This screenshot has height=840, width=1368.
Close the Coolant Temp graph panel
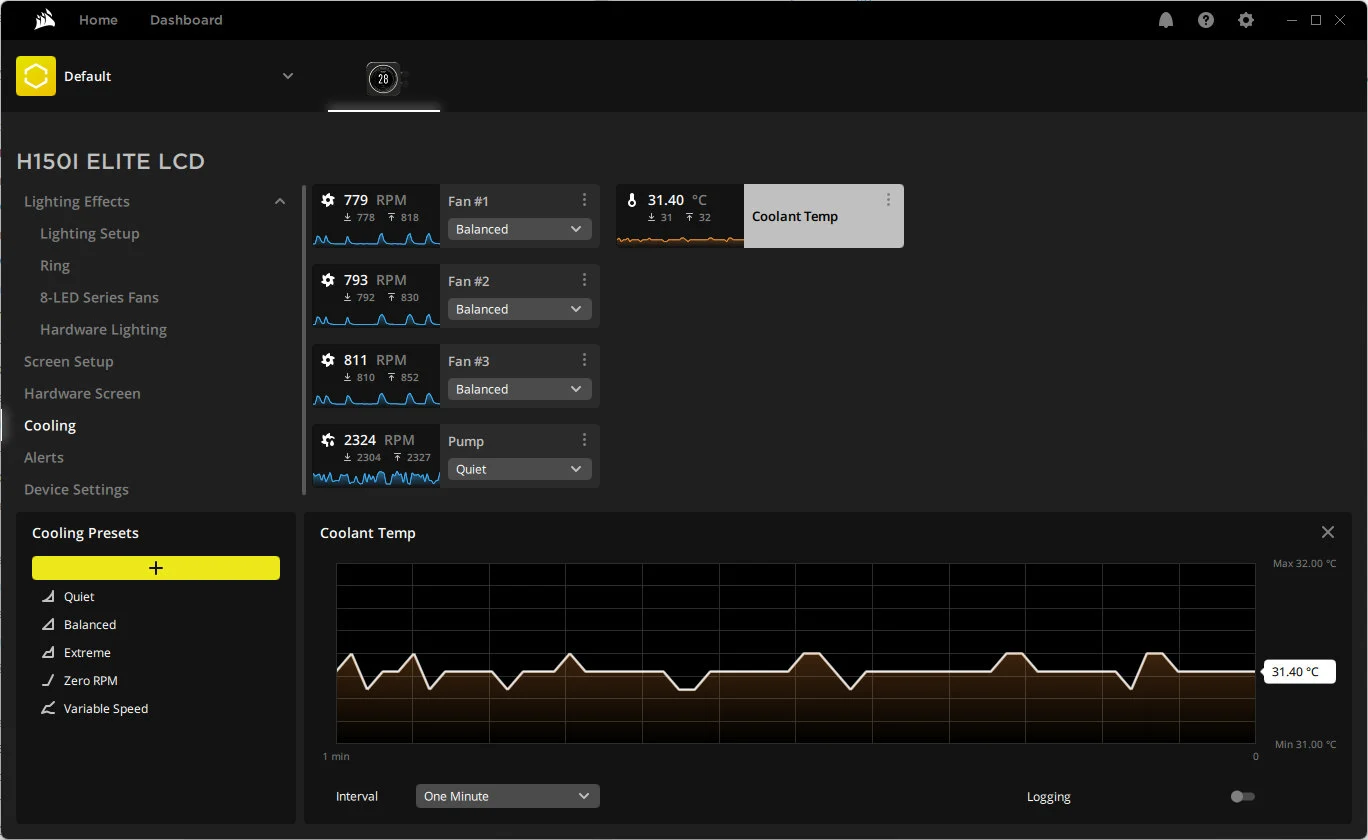1327,532
